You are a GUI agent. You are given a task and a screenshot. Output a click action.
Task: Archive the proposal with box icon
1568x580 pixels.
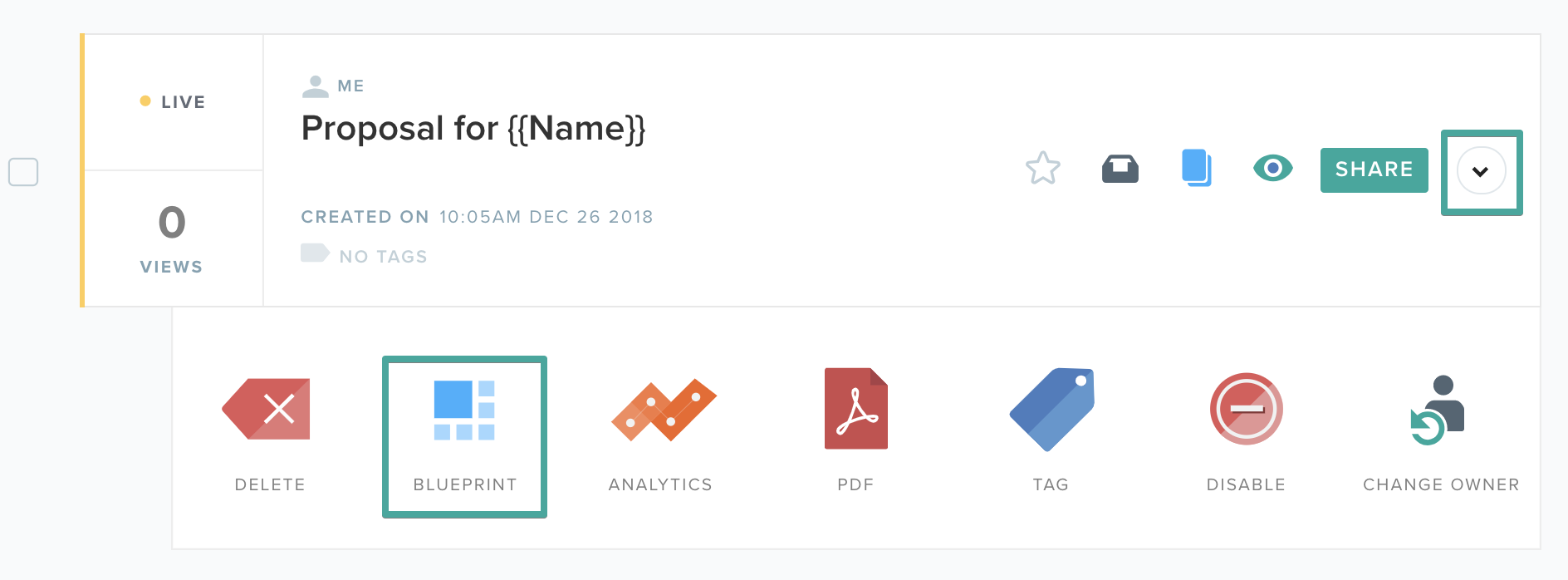[x=1120, y=169]
